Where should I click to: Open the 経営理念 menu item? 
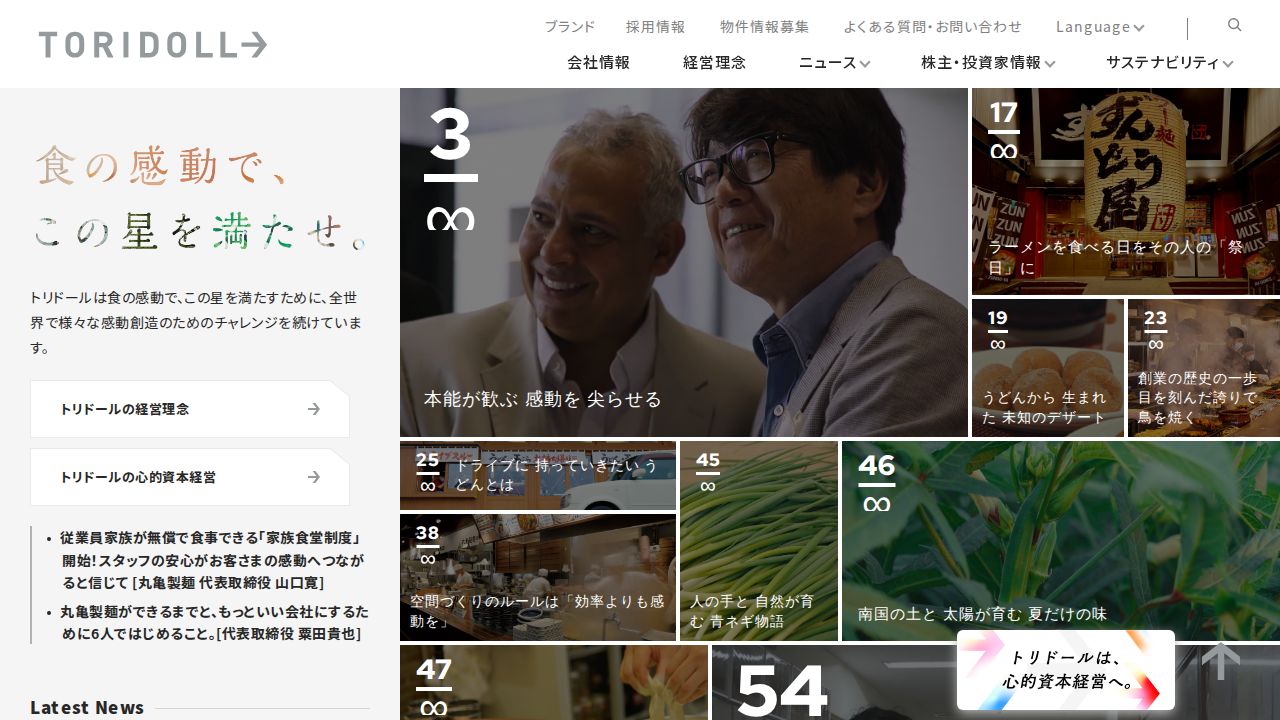click(714, 62)
